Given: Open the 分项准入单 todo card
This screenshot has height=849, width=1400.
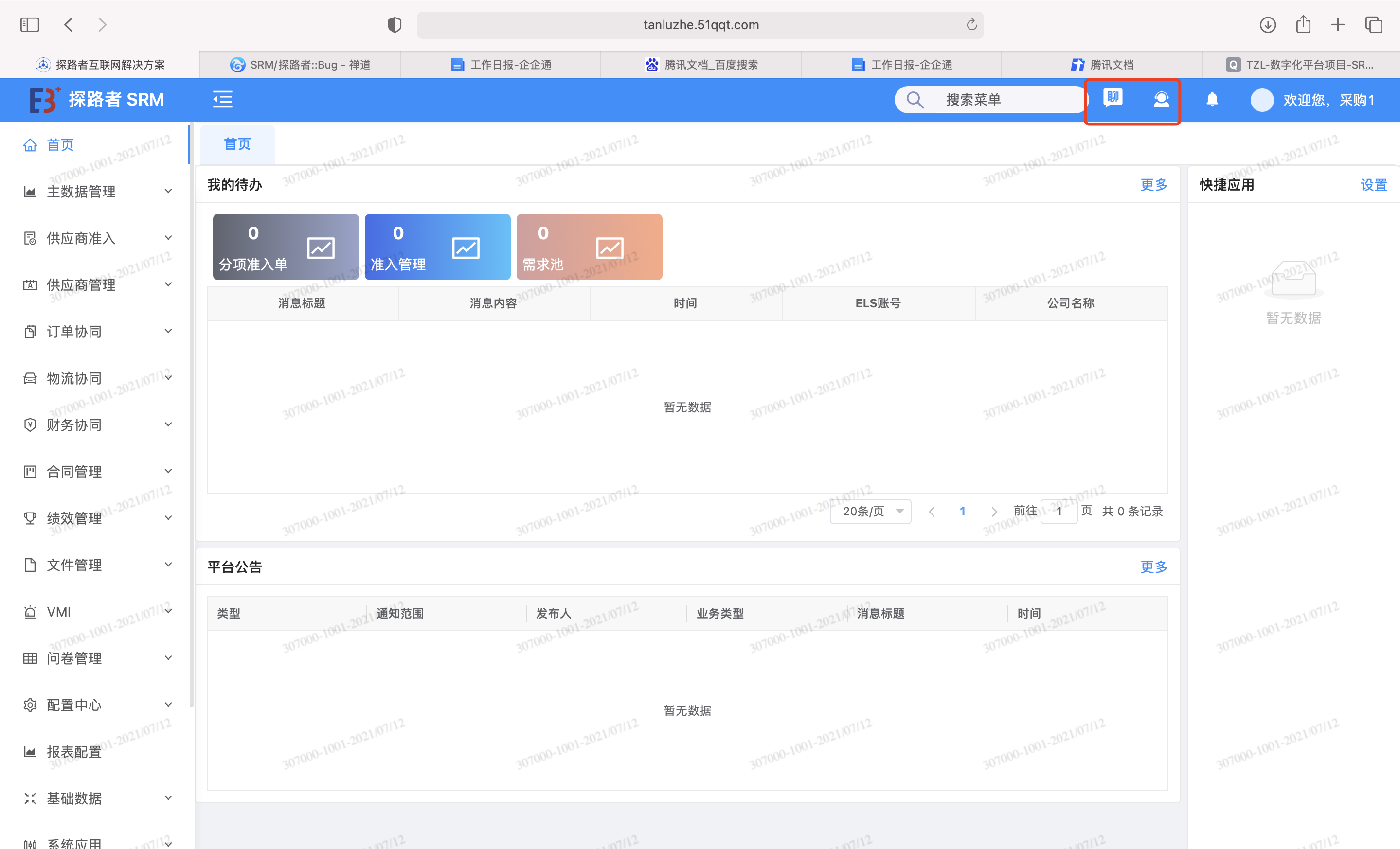Looking at the screenshot, I should (x=285, y=247).
